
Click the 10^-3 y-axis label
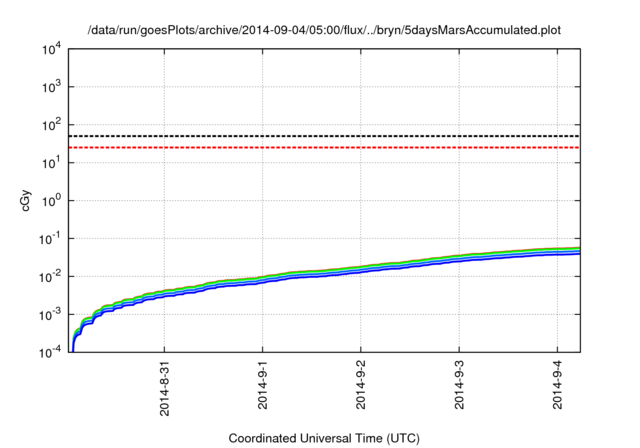[50, 315]
